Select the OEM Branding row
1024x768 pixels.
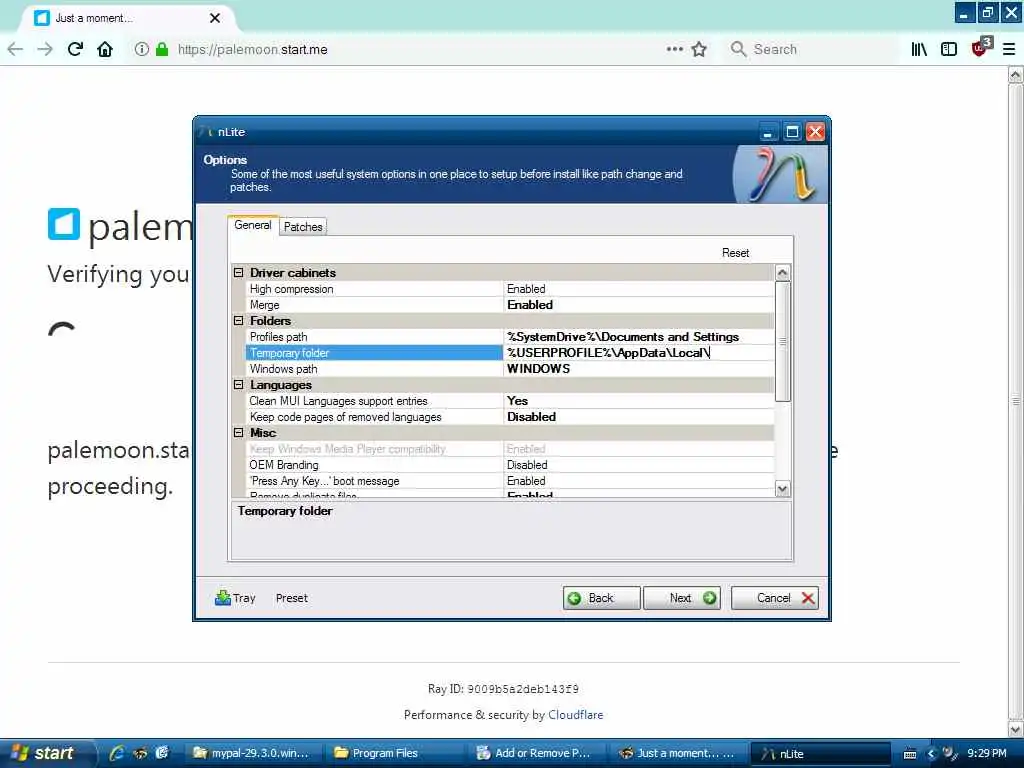click(509, 465)
